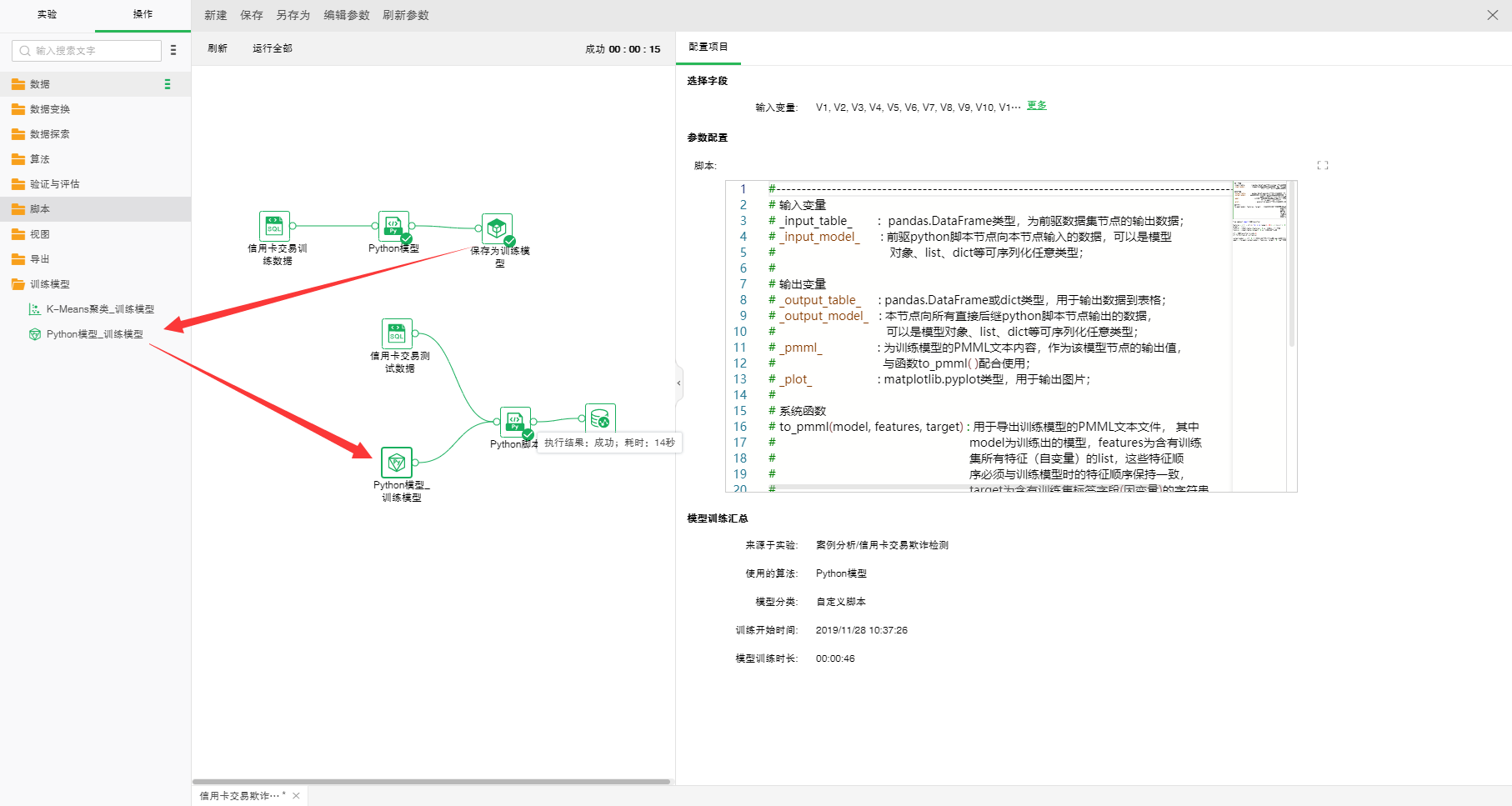Switch to the 操作 tab

click(x=143, y=14)
